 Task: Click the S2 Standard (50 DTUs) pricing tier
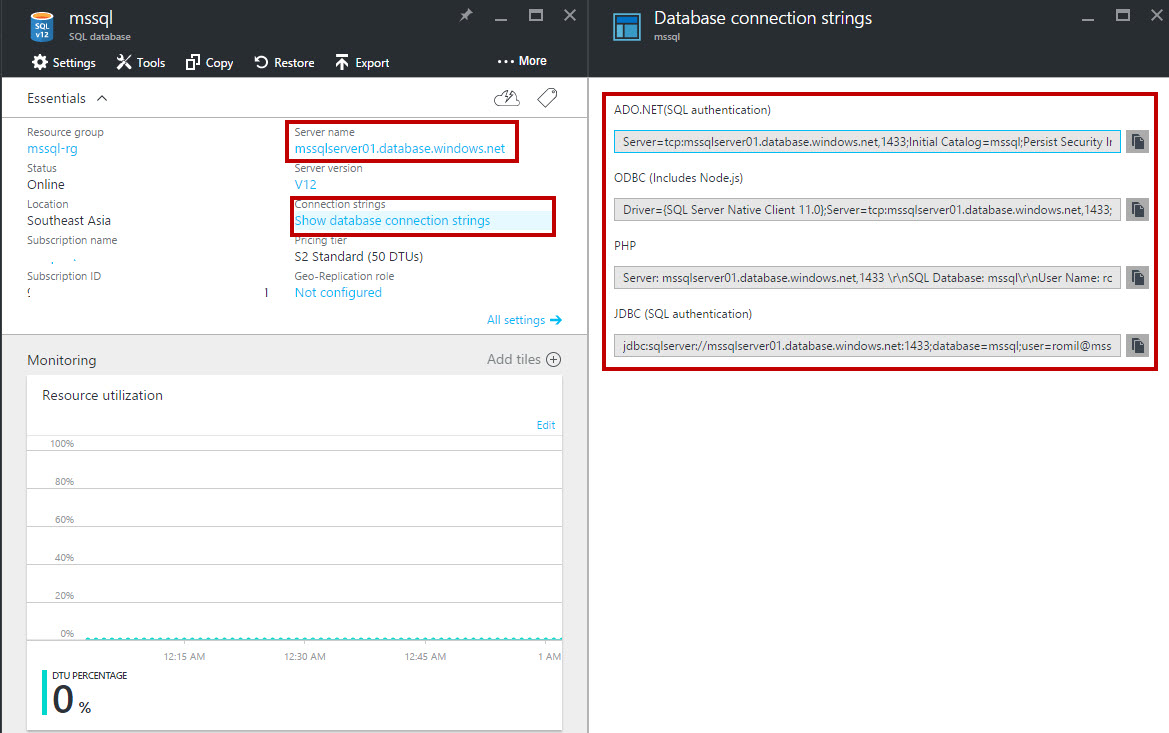[x=359, y=257]
